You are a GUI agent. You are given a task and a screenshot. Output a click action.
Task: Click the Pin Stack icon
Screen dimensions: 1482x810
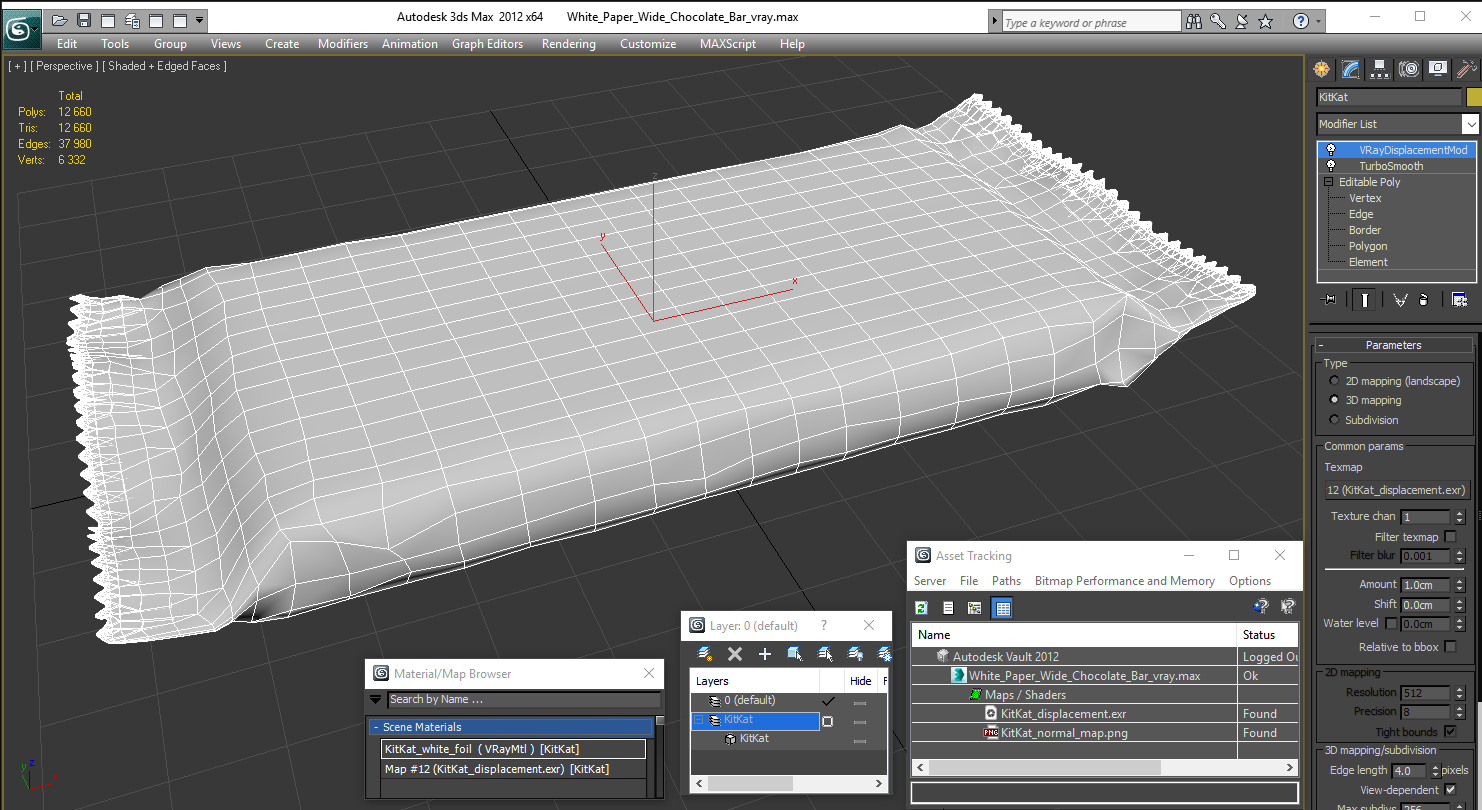(1328, 299)
